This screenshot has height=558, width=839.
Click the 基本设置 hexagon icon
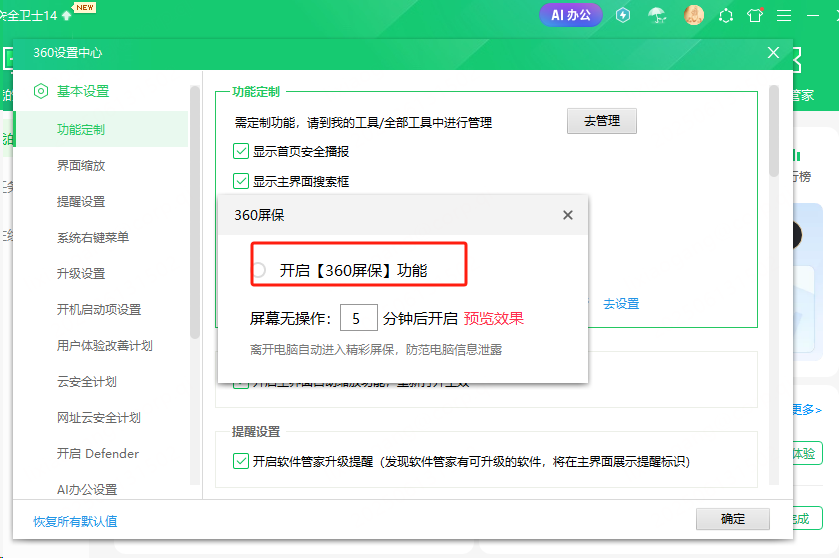click(x=41, y=91)
